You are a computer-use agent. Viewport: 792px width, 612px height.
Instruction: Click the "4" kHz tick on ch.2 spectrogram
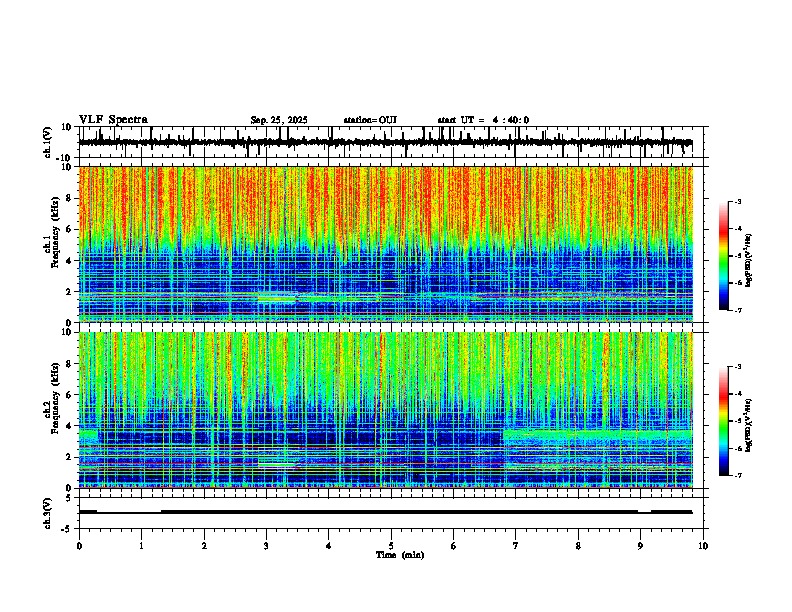click(70, 426)
